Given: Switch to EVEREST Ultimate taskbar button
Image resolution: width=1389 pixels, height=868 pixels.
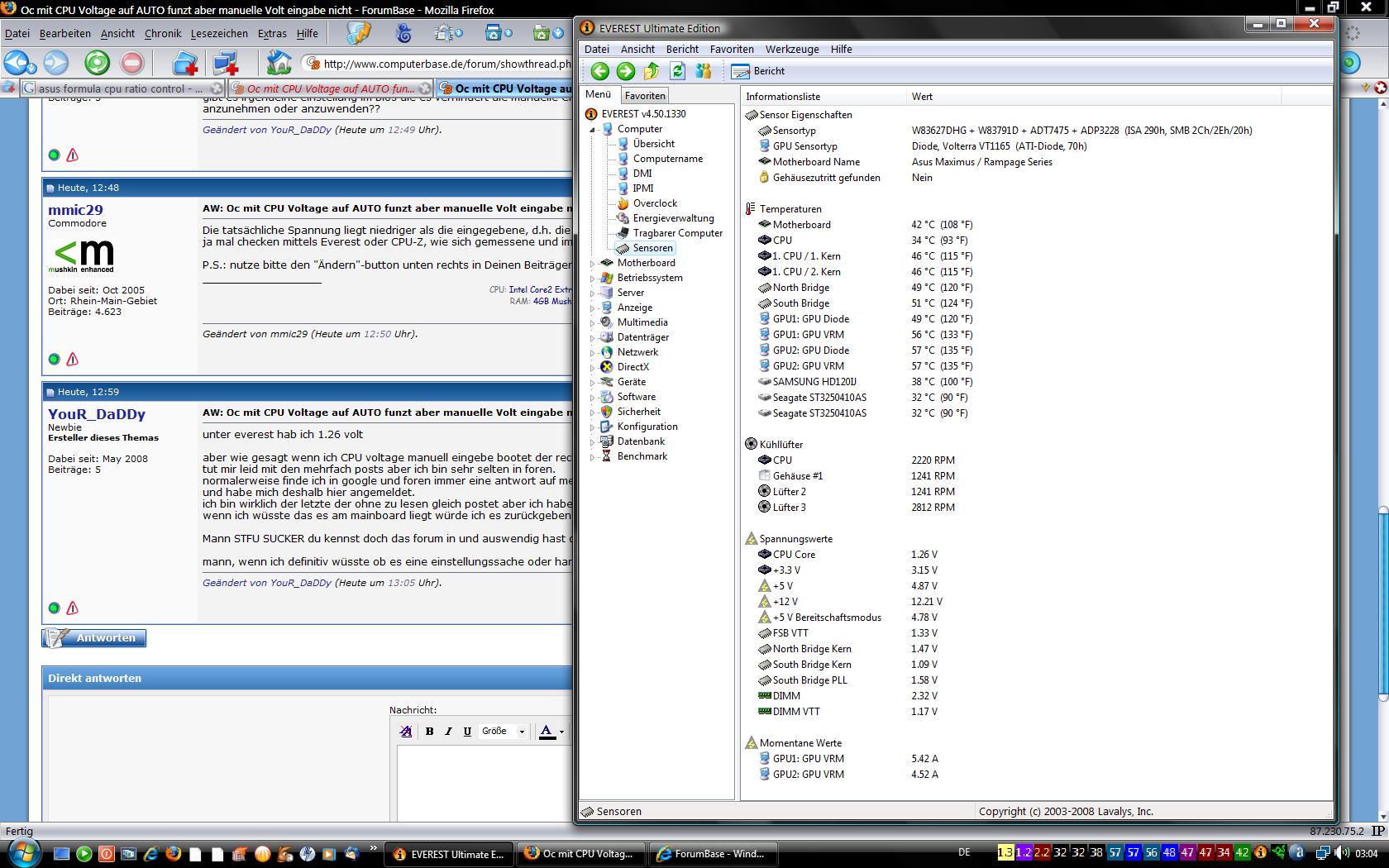Looking at the screenshot, I should tap(449, 854).
